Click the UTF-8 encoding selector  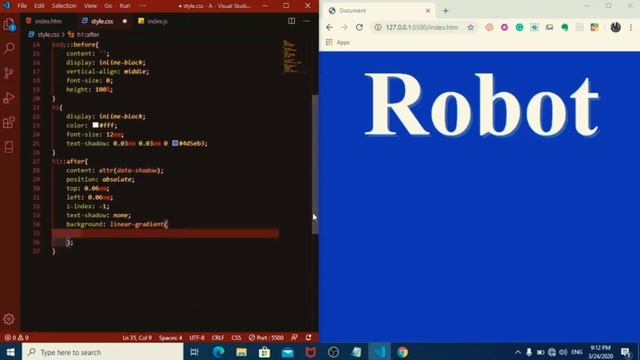pos(197,338)
